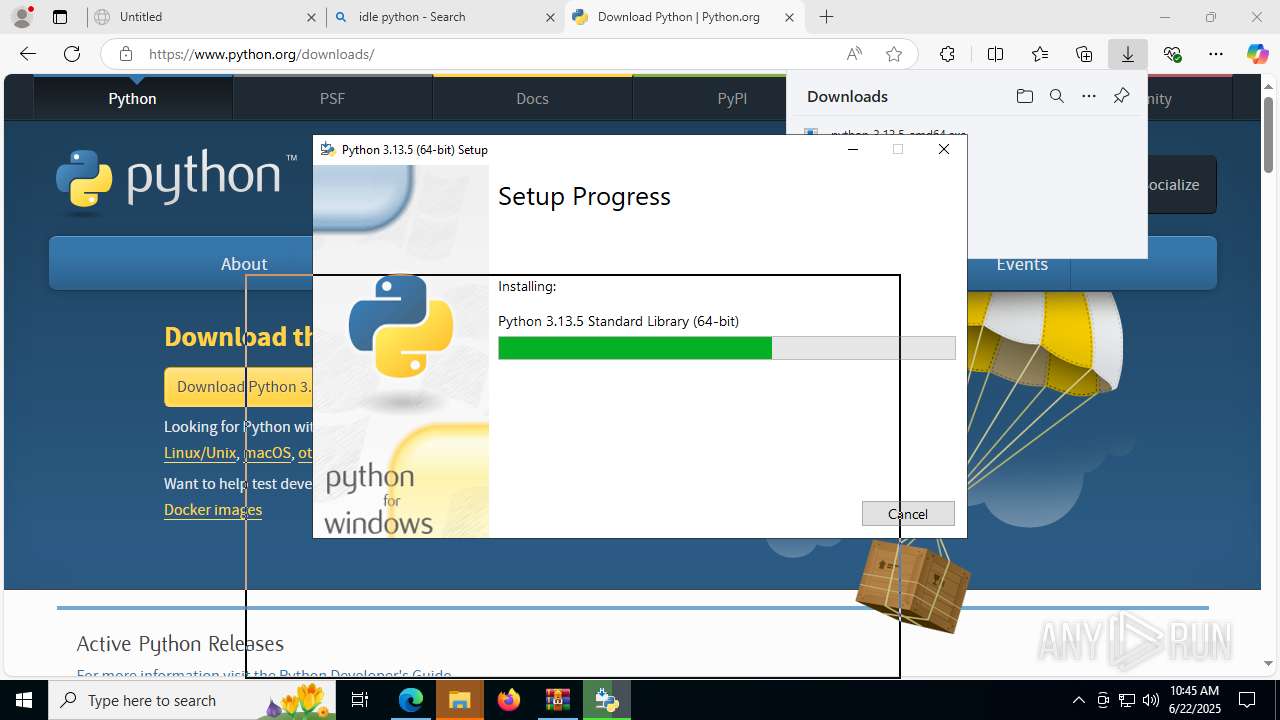The image size is (1280, 720).
Task: Open downloads folder in Downloads panel
Action: tap(1024, 96)
